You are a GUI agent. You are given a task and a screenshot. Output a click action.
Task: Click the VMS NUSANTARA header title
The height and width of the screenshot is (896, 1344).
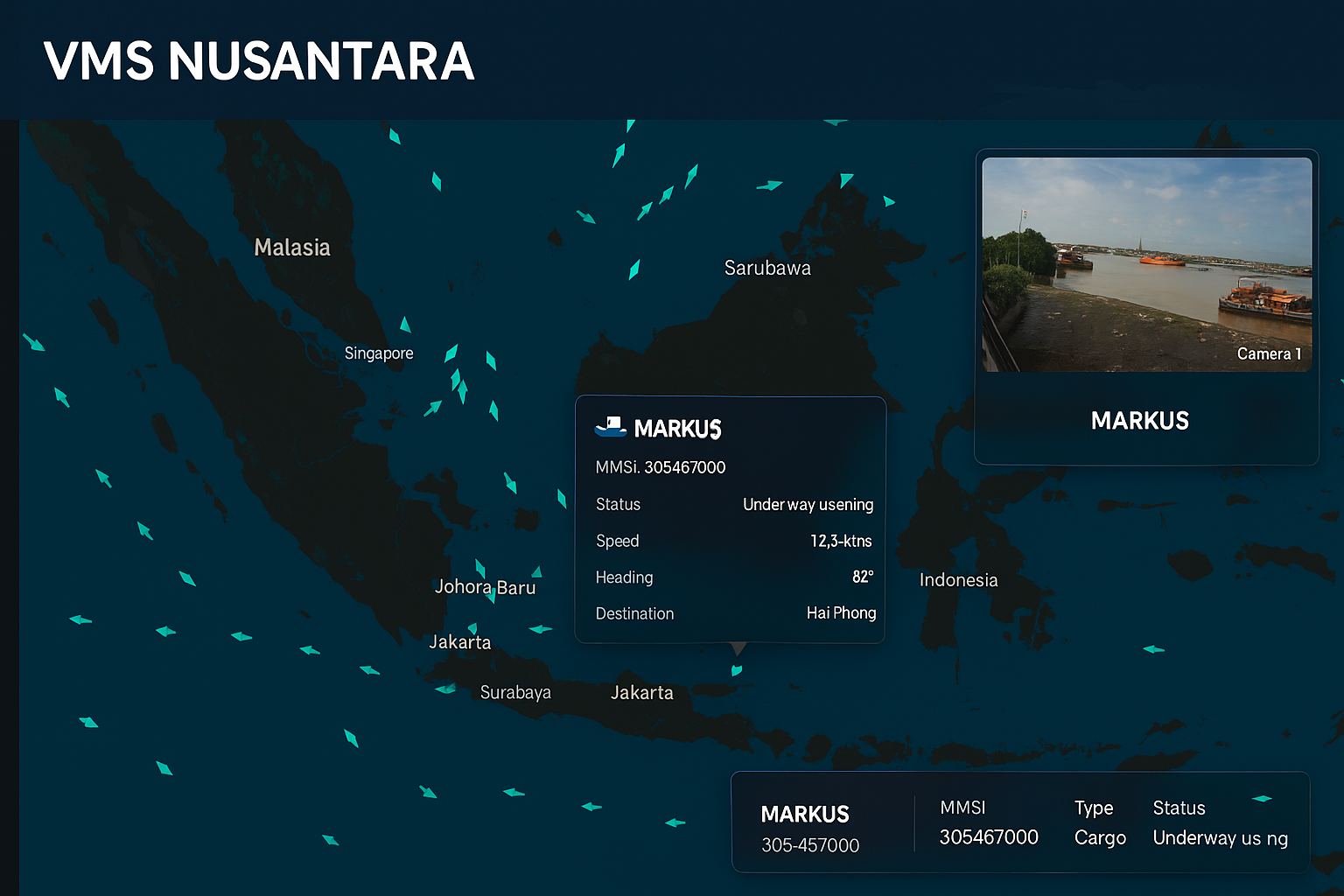pos(259,61)
